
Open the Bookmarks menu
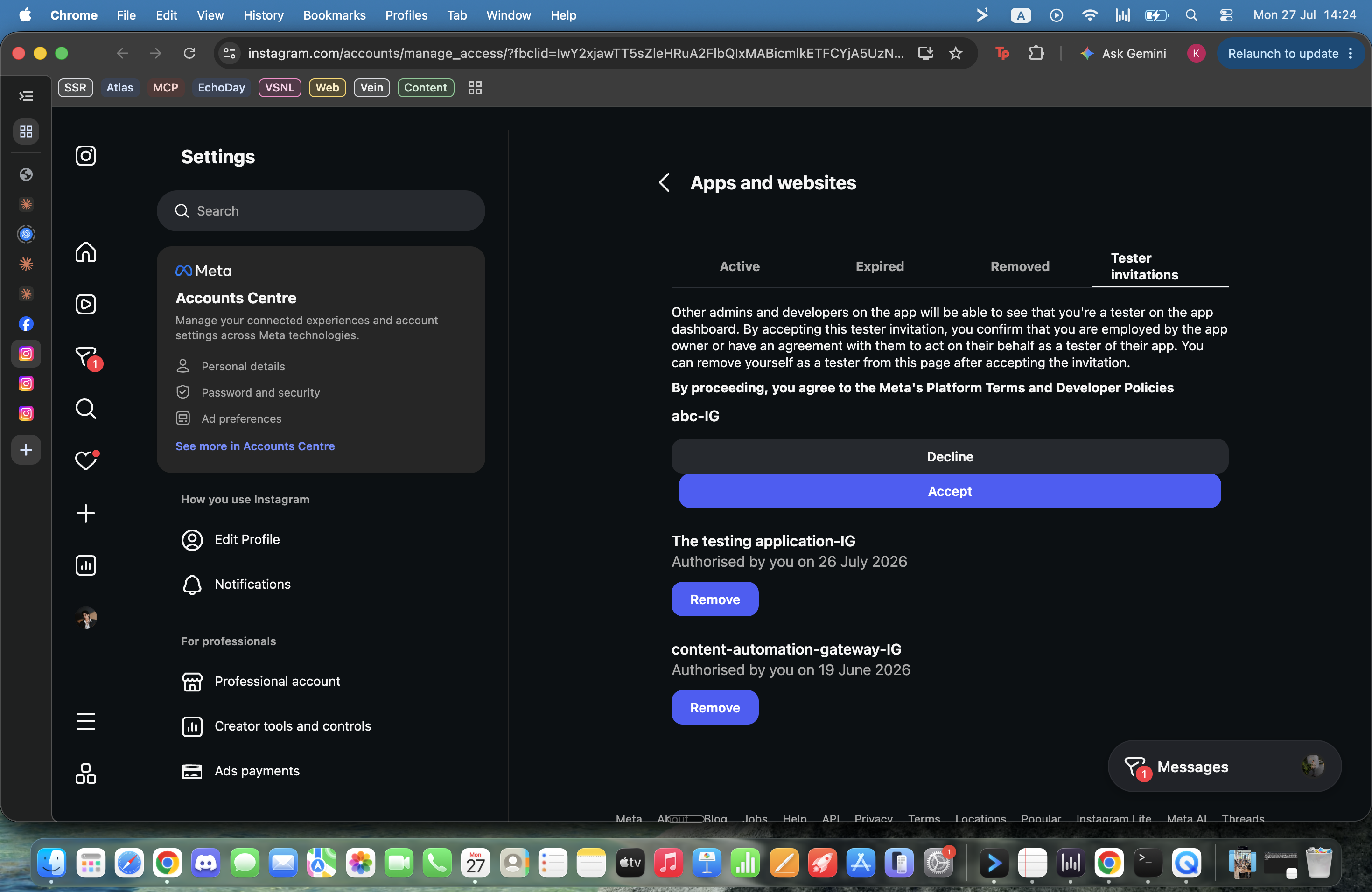pyautogui.click(x=334, y=15)
